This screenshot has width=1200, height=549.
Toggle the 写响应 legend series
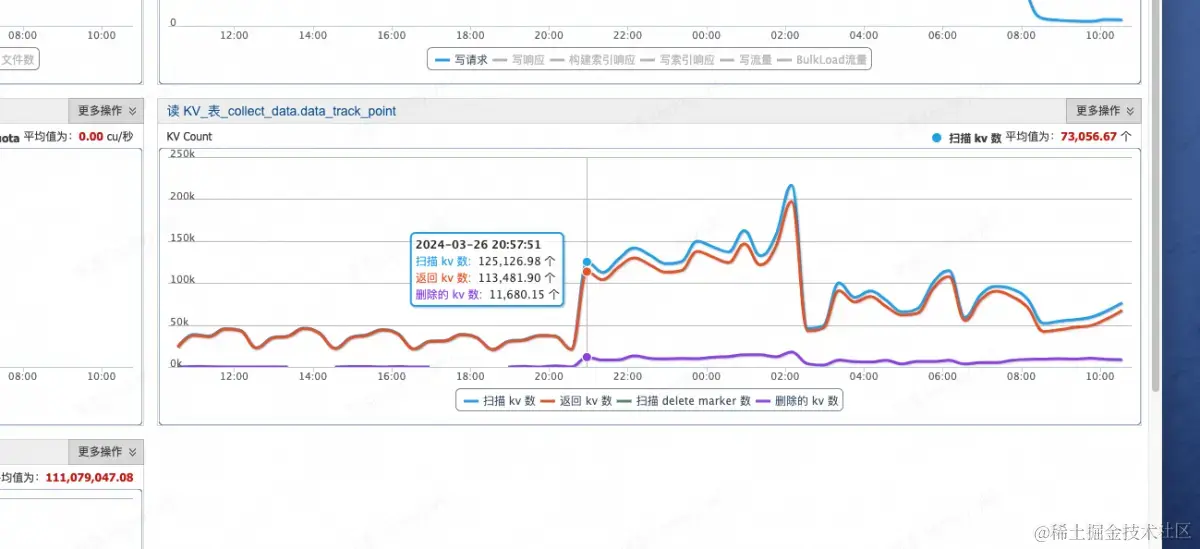click(x=520, y=60)
